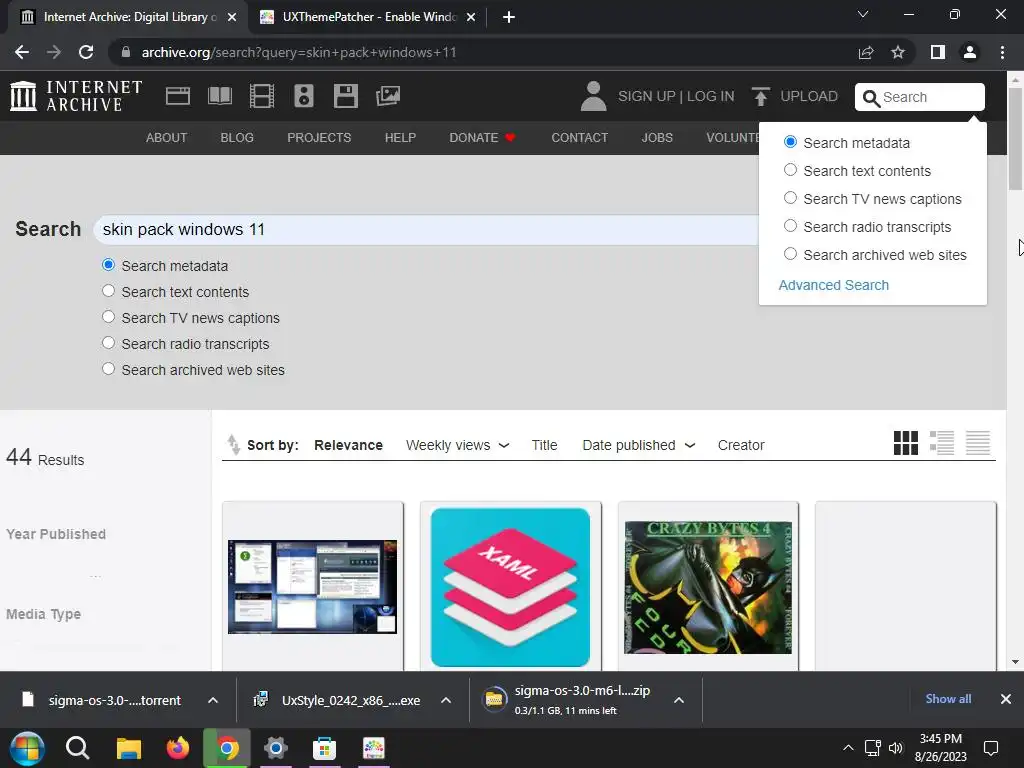This screenshot has width=1024, height=768.
Task: Select main Search metadata radio
Action: [x=108, y=265]
